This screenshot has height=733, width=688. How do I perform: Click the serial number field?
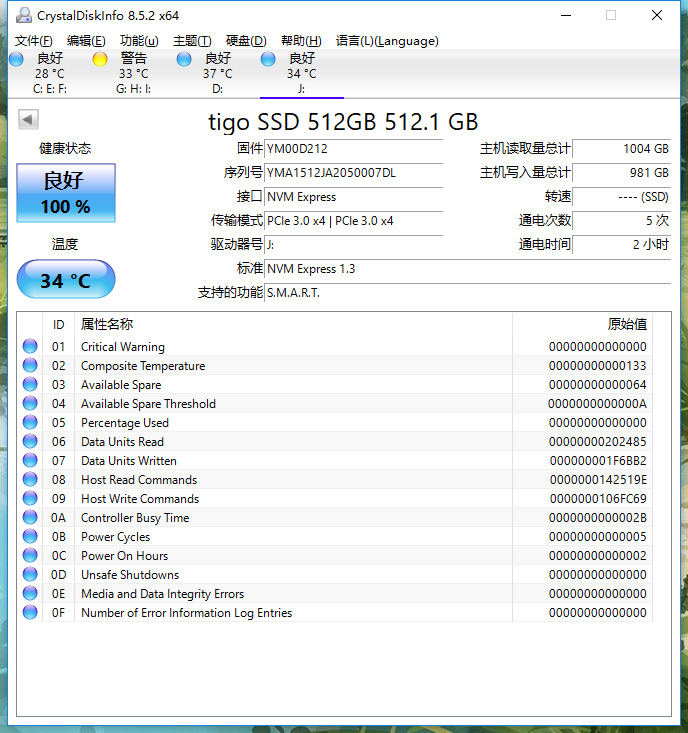pyautogui.click(x=353, y=173)
